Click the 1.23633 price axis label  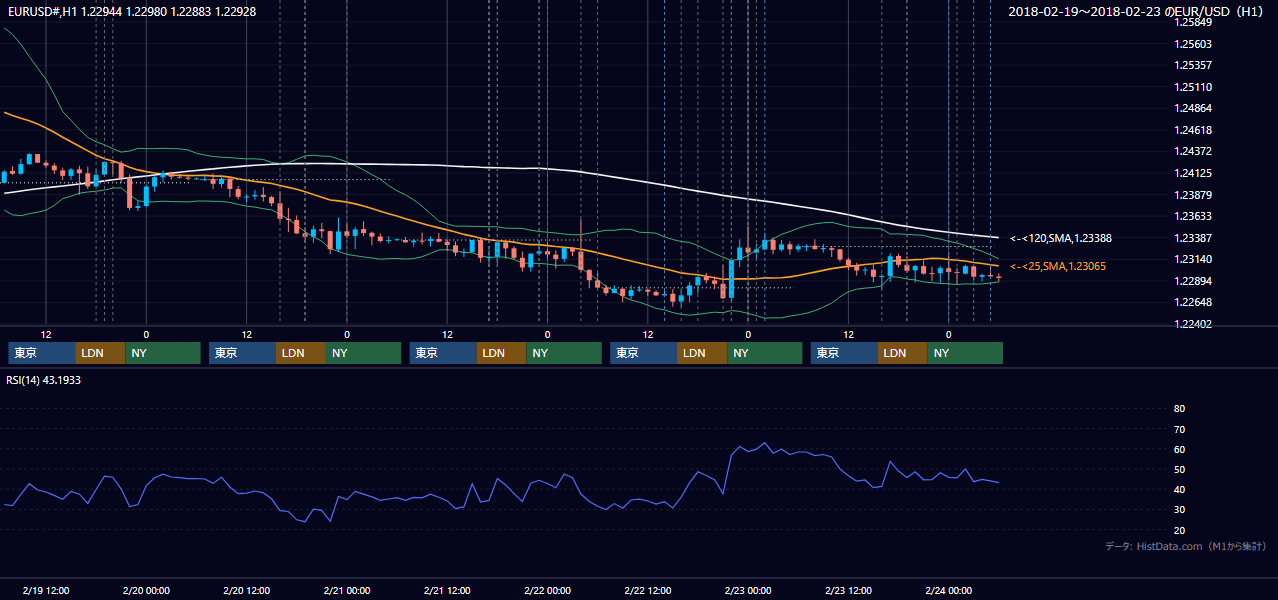click(x=1192, y=216)
